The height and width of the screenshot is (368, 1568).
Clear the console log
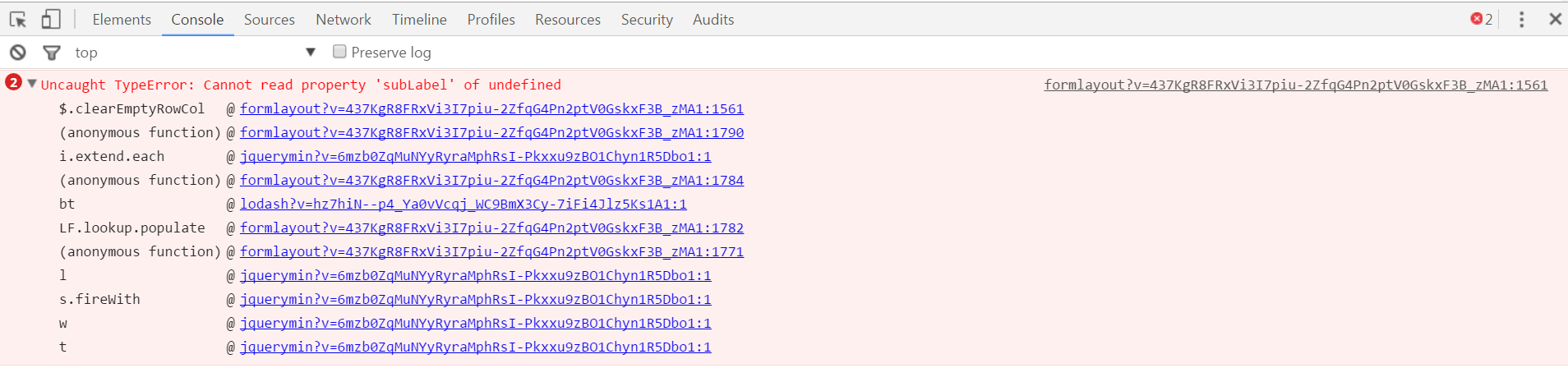18,53
